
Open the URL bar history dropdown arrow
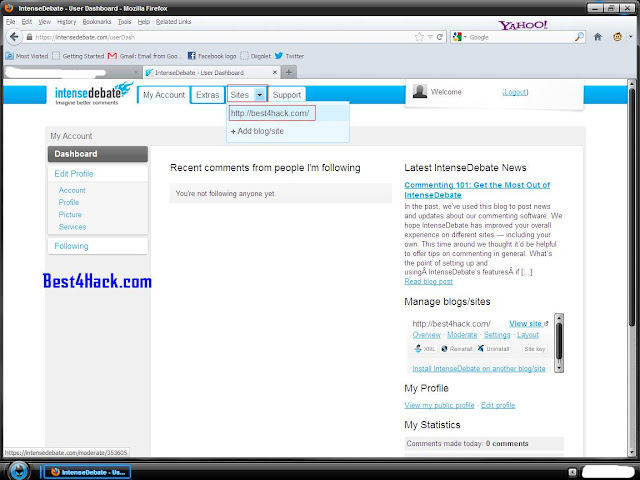[430, 37]
